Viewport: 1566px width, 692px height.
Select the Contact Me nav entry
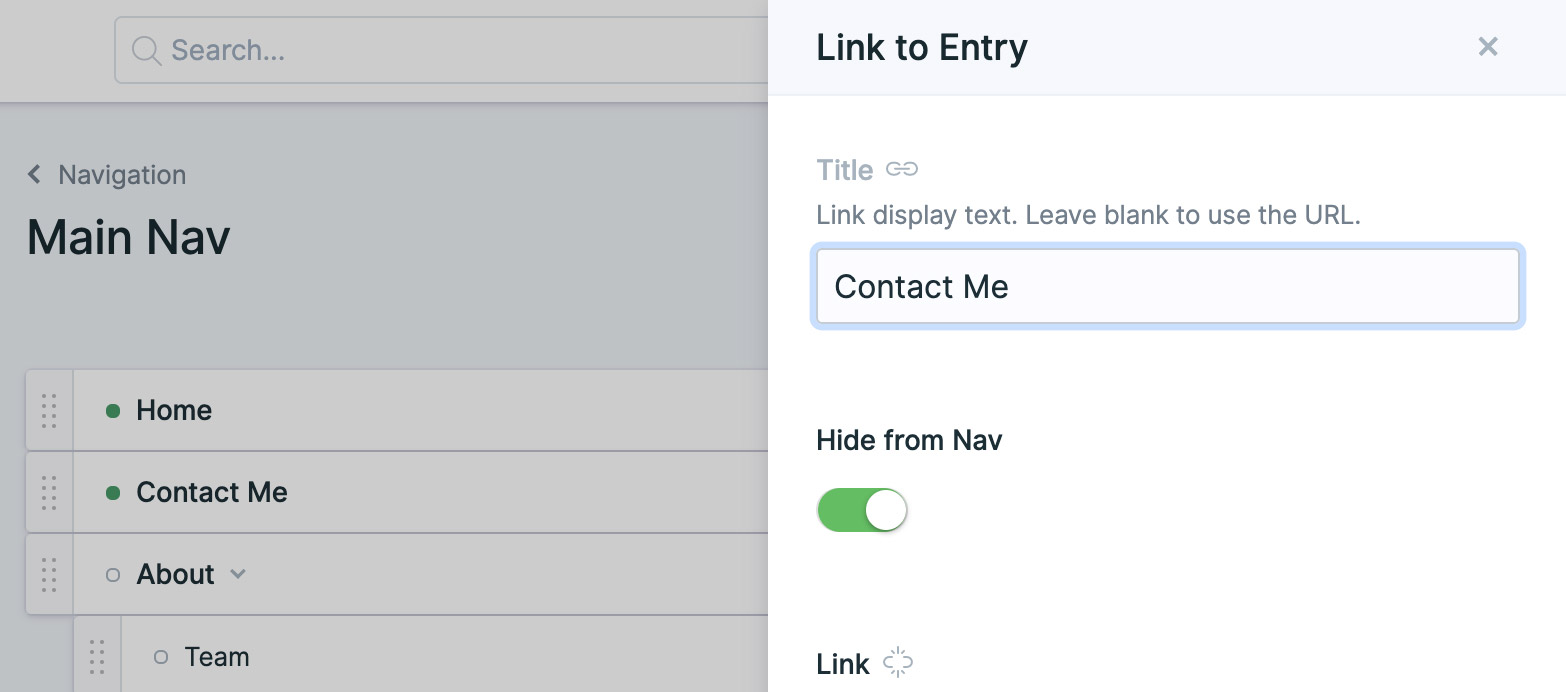(x=212, y=492)
